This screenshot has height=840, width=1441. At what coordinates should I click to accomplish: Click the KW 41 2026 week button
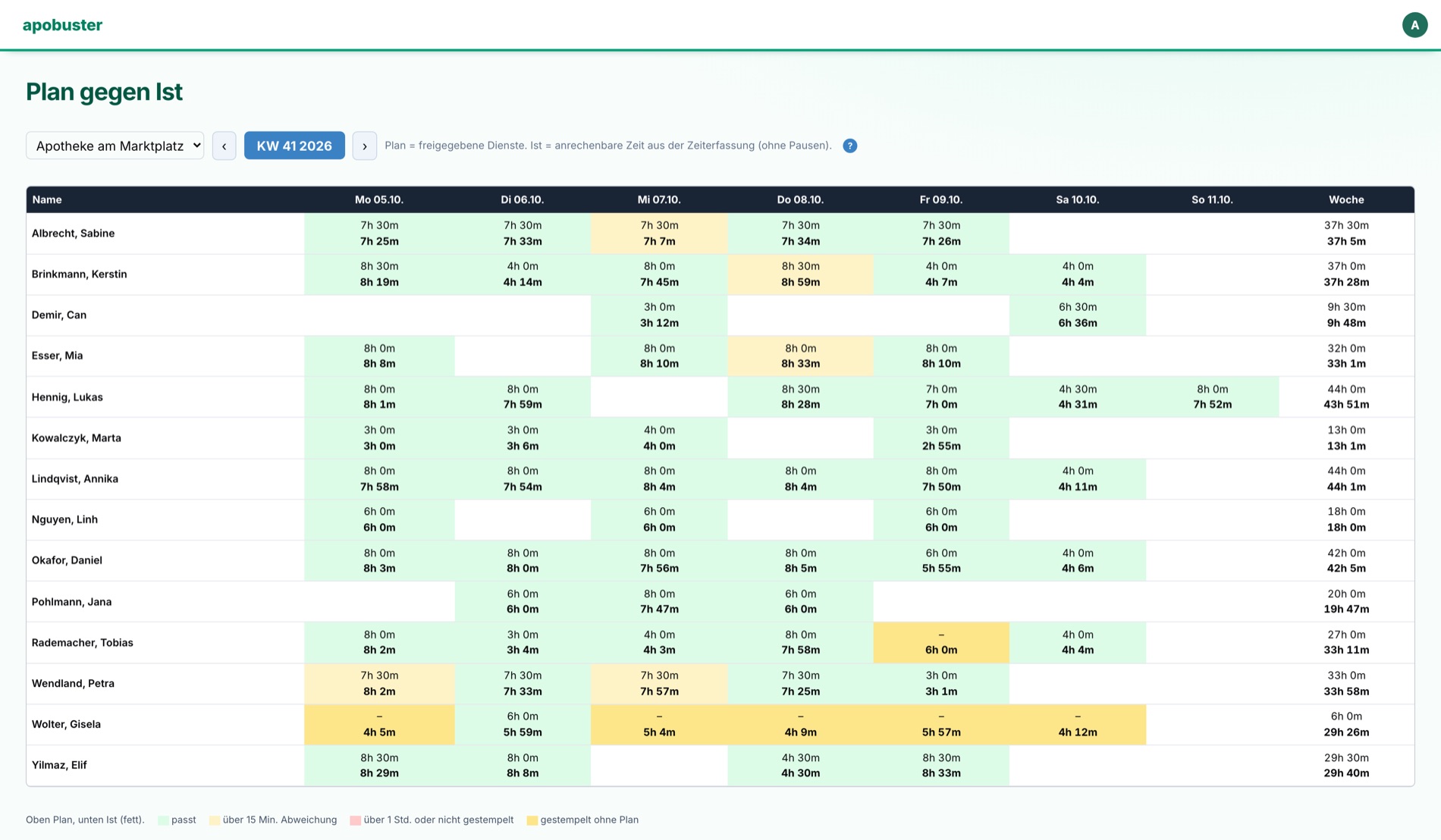click(294, 146)
